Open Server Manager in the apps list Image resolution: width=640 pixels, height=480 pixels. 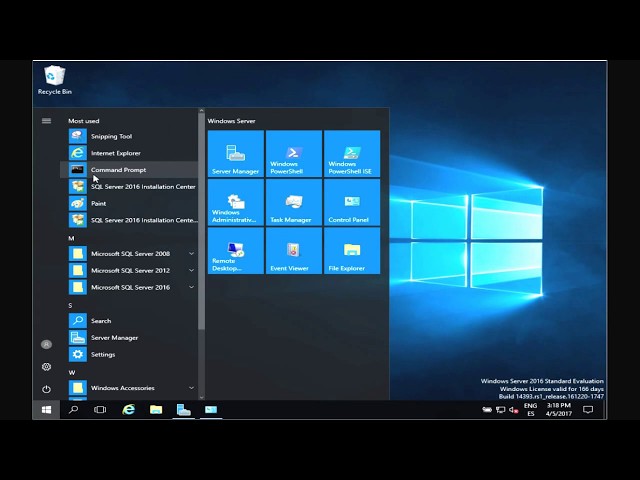tap(129, 338)
